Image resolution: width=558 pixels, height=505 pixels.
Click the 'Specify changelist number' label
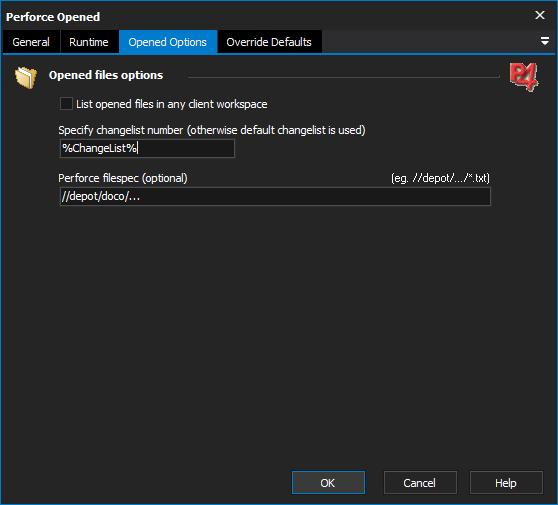coord(212,130)
